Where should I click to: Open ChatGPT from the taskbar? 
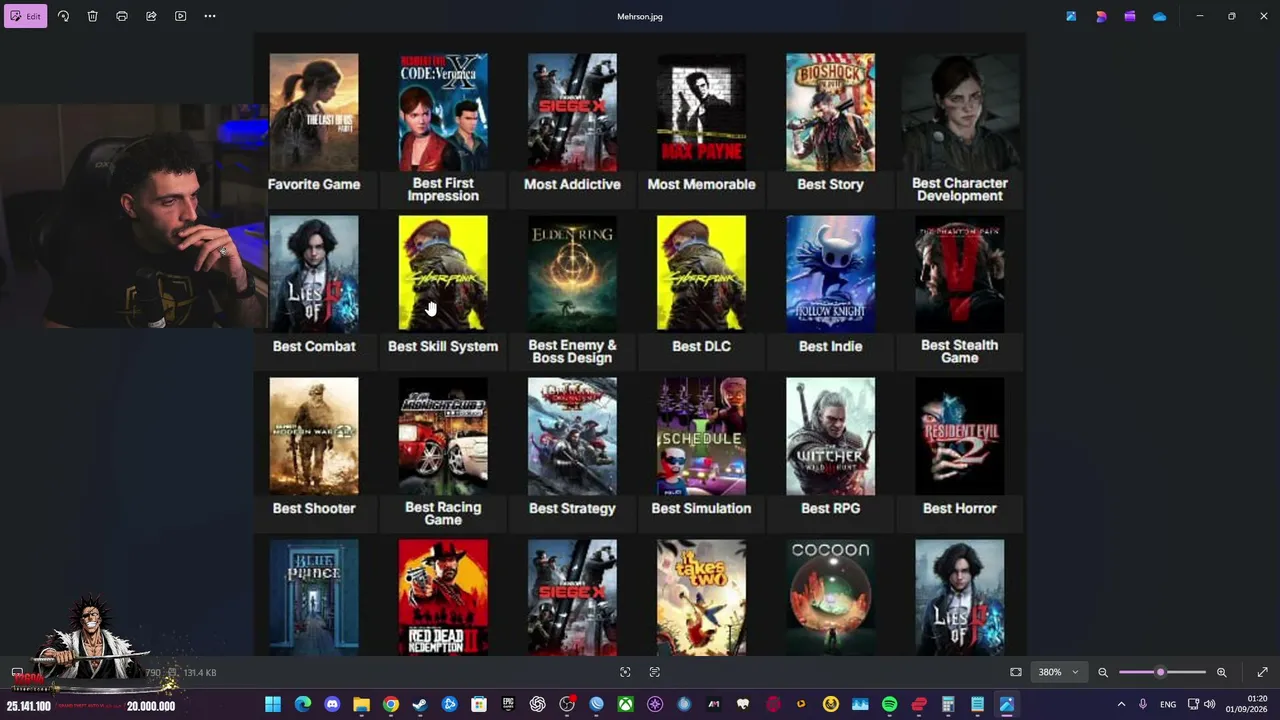tap(538, 705)
